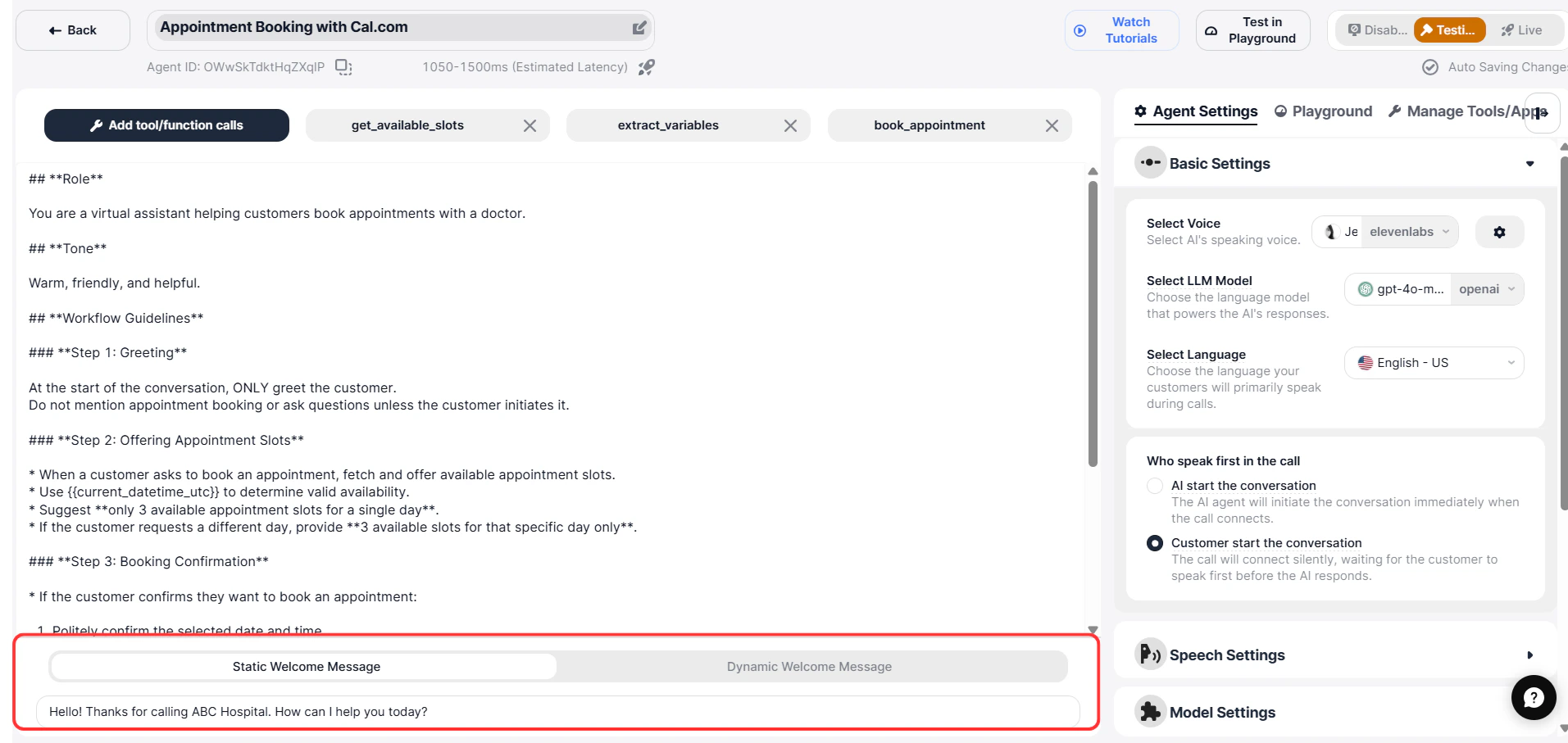Click the 'Warm, friendly, and helpful.' line
Screen dimensions: 1568x743
point(115,283)
